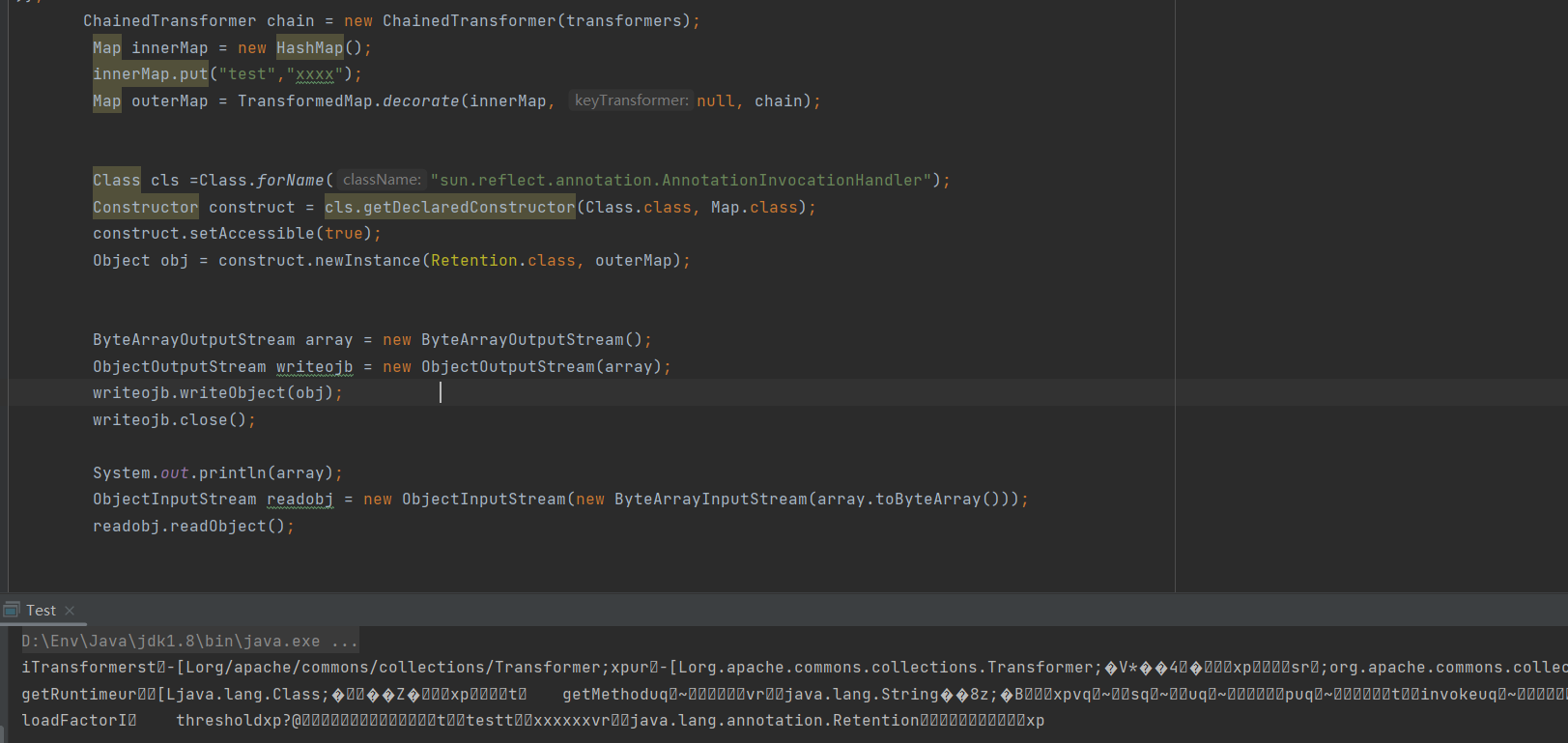Click the java.exe command line in console
Viewport: 1568px width, 743px height.
pyautogui.click(x=190, y=641)
